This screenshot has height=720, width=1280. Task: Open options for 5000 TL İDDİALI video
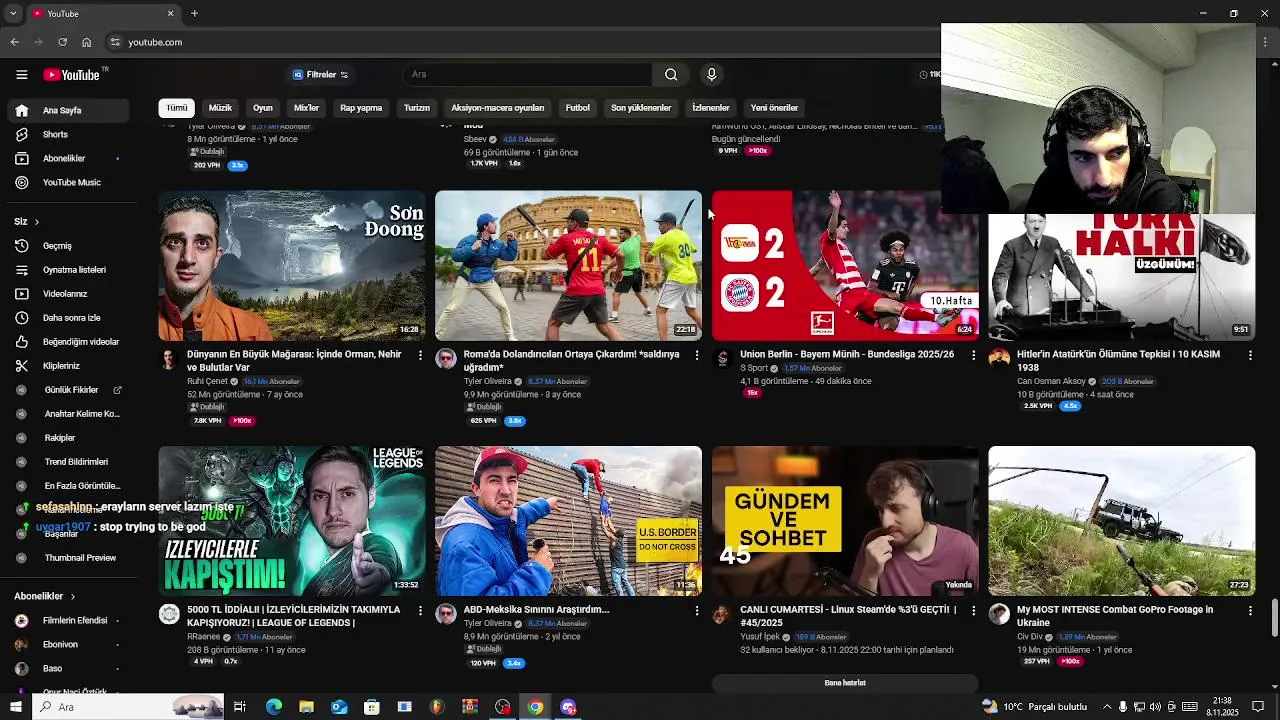click(x=420, y=610)
